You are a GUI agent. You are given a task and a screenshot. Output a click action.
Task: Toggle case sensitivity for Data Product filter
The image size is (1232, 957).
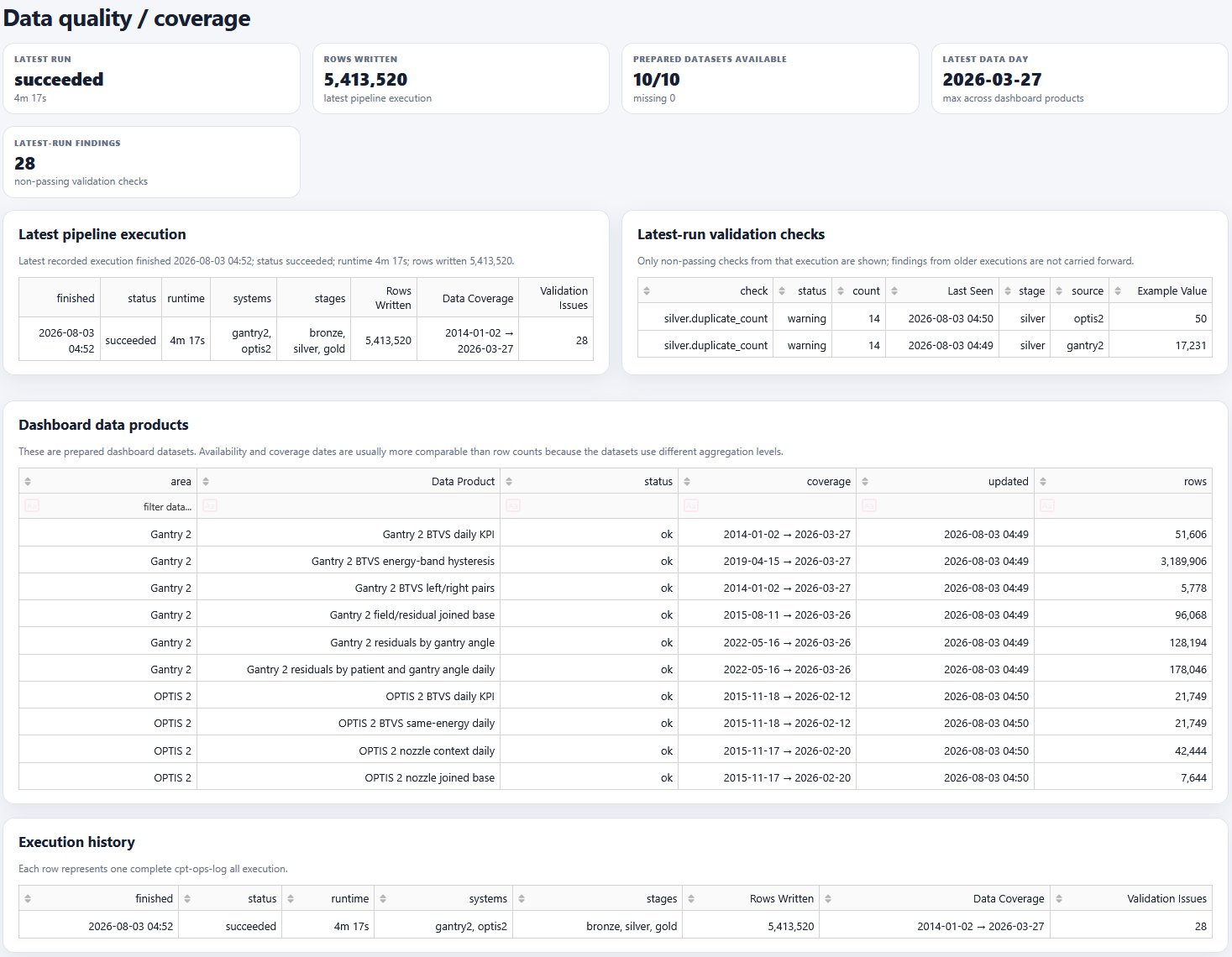click(210, 506)
